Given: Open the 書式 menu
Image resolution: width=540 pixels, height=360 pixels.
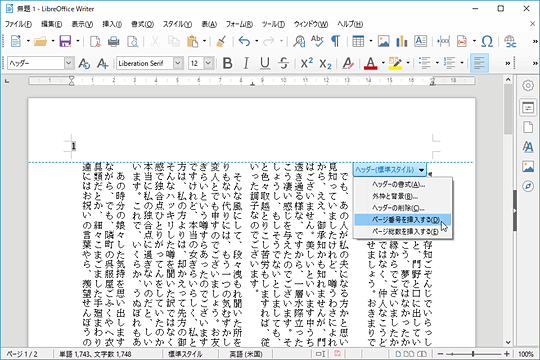Looking at the screenshot, I should pyautogui.click(x=142, y=24).
